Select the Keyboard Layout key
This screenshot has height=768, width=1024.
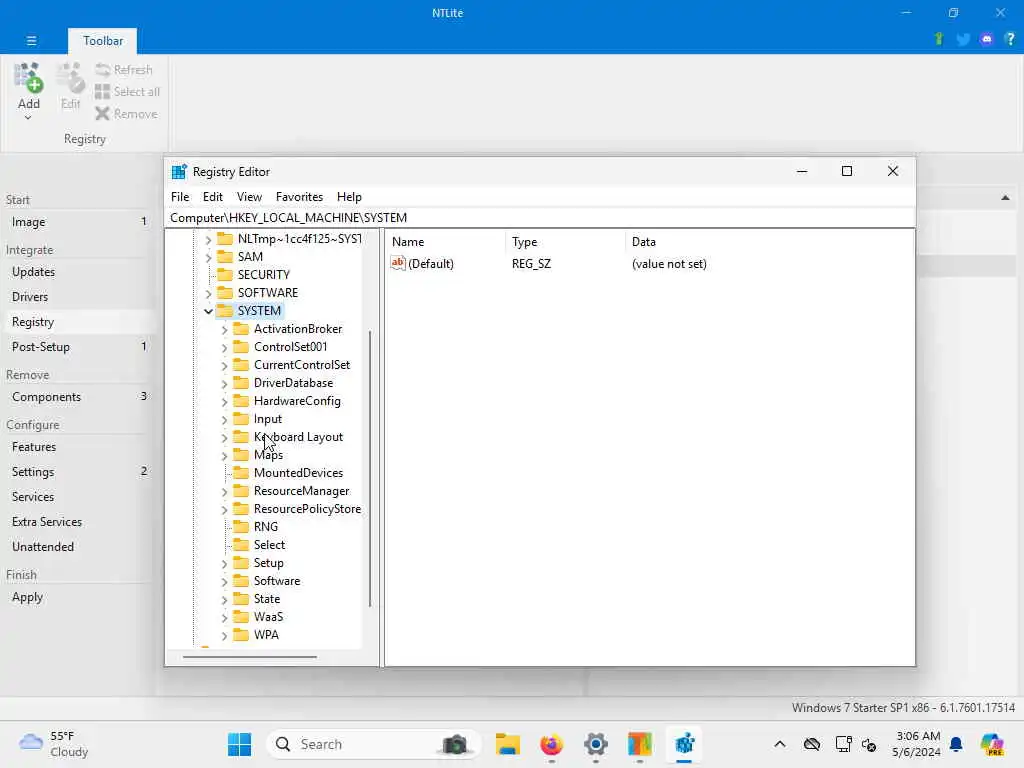pyautogui.click(x=298, y=437)
